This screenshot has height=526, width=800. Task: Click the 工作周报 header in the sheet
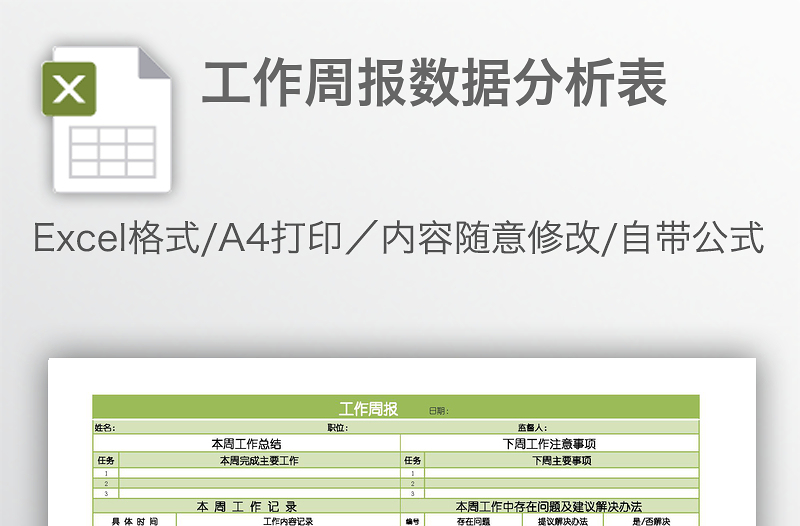click(x=368, y=409)
